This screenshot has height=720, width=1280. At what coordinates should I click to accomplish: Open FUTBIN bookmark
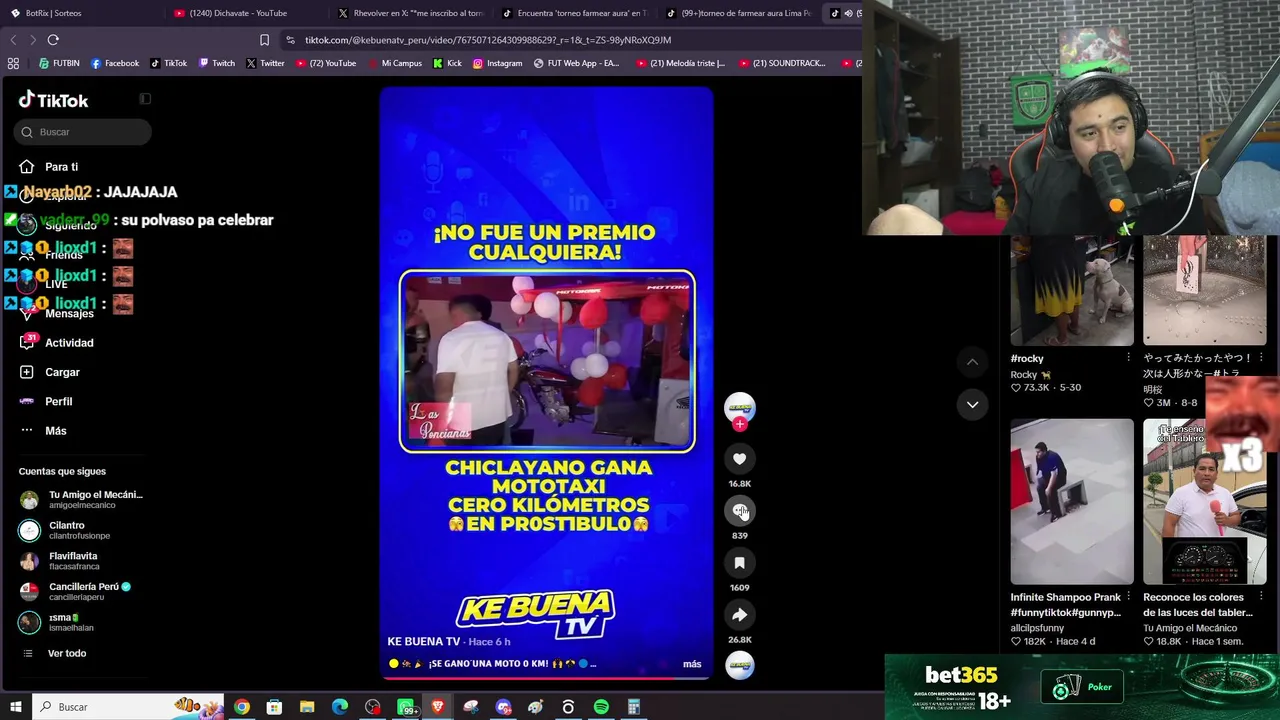point(59,63)
